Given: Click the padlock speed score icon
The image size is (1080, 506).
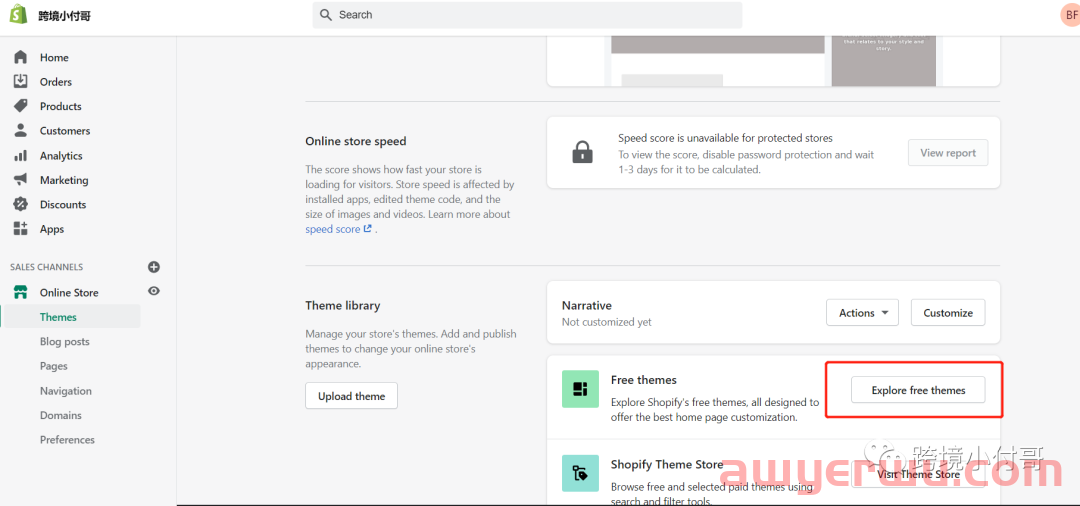Looking at the screenshot, I should [x=583, y=152].
